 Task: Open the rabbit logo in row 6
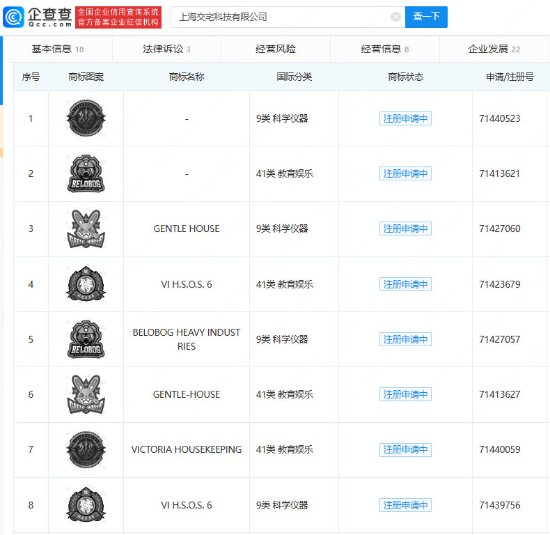tap(86, 394)
